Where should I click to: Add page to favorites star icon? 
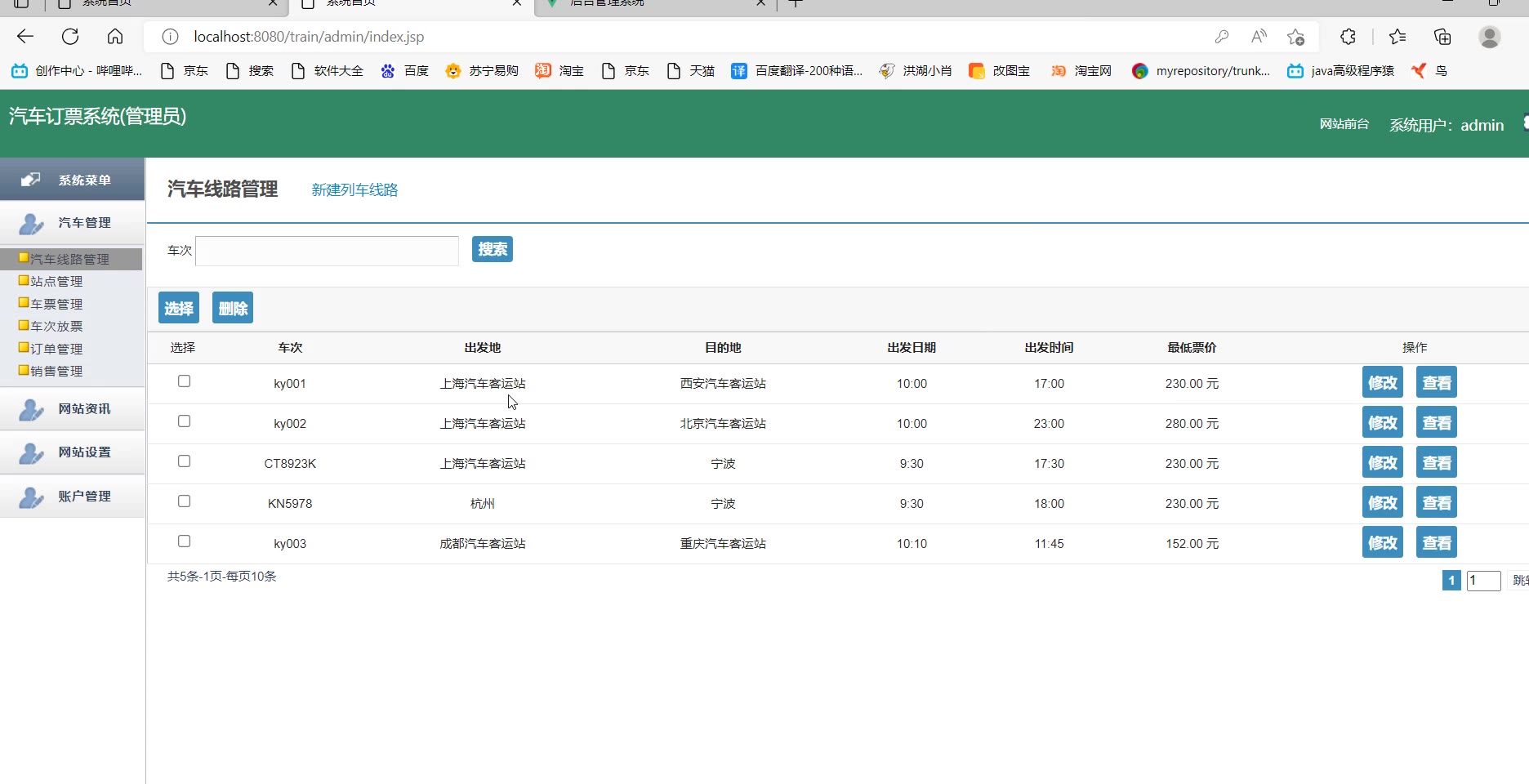[x=1295, y=37]
